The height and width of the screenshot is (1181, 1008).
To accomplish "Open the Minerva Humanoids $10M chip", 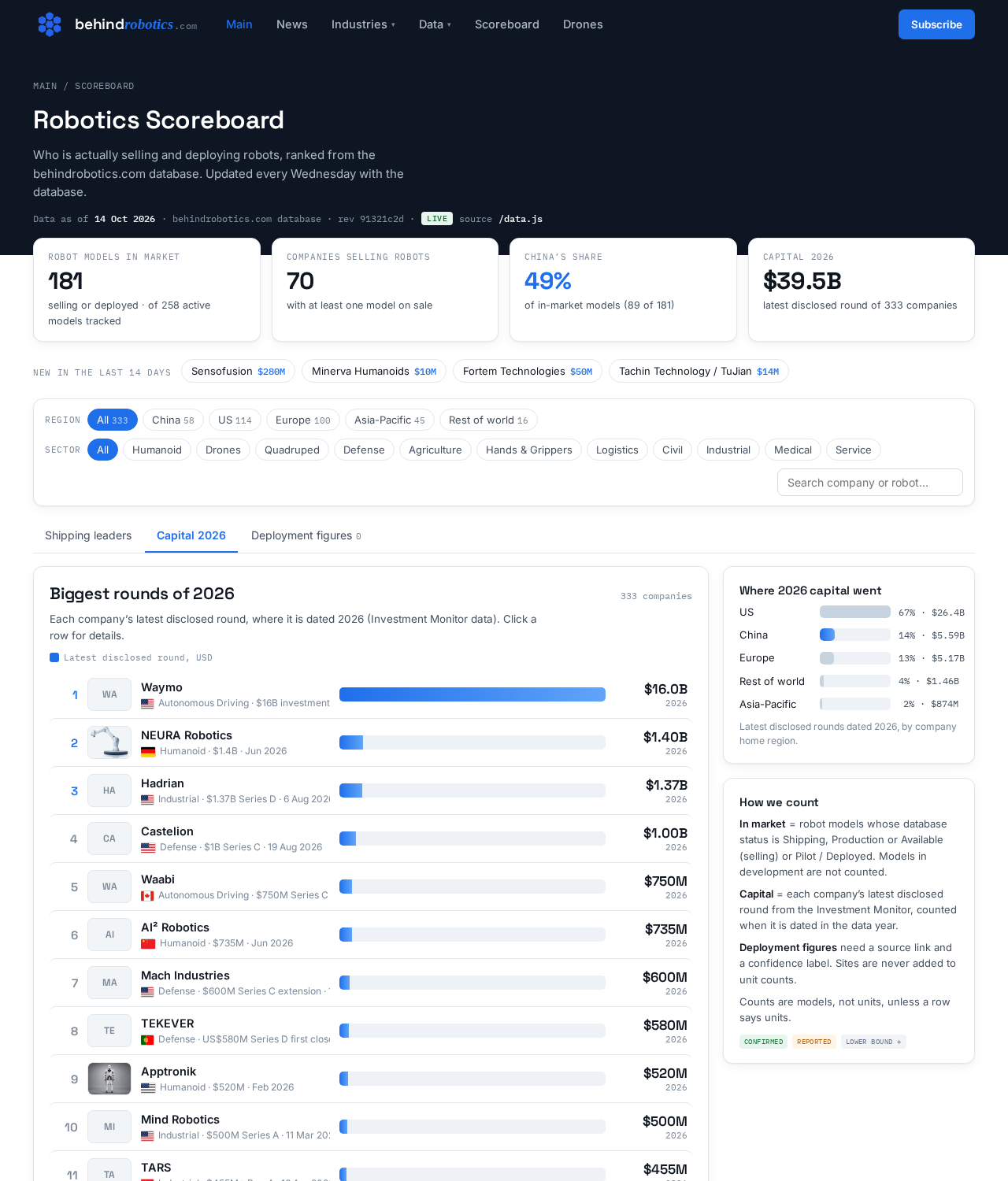I will [x=374, y=372].
